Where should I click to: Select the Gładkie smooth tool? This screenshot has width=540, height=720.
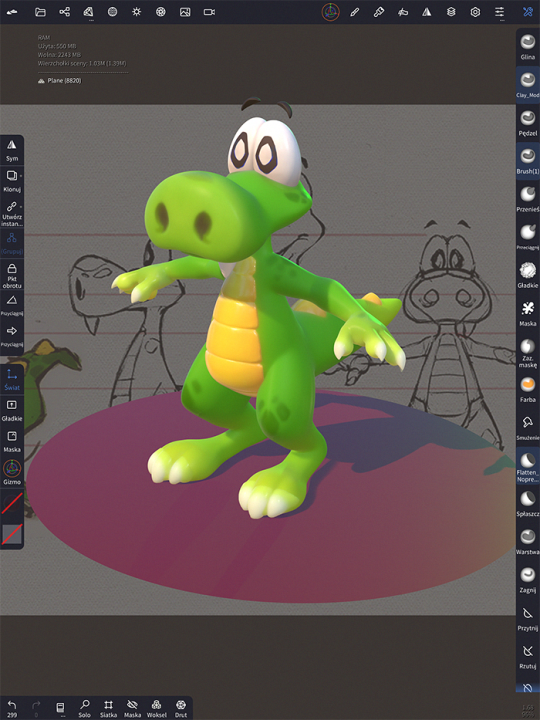pos(528,275)
